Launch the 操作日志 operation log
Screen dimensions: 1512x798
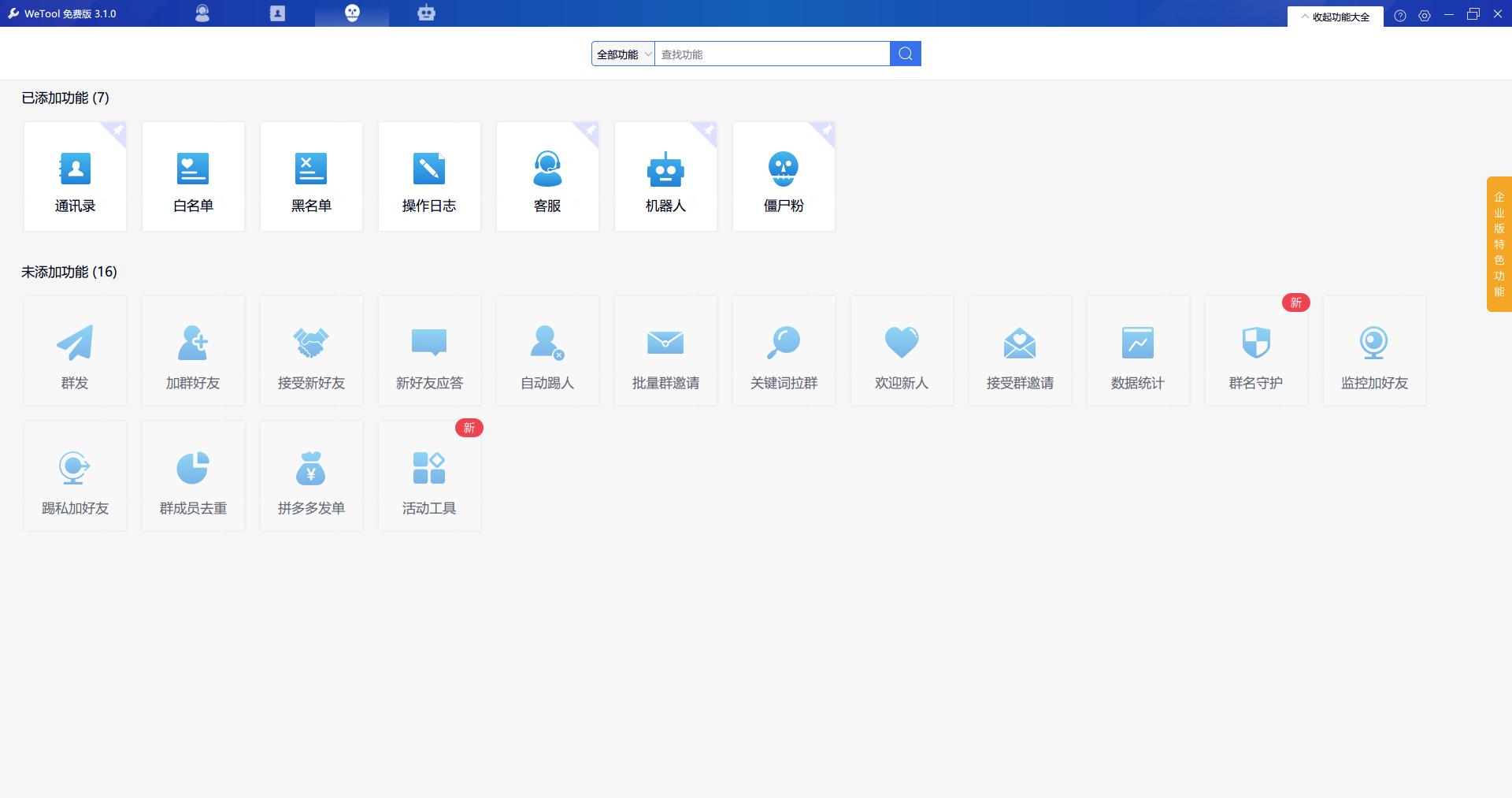[x=429, y=177]
